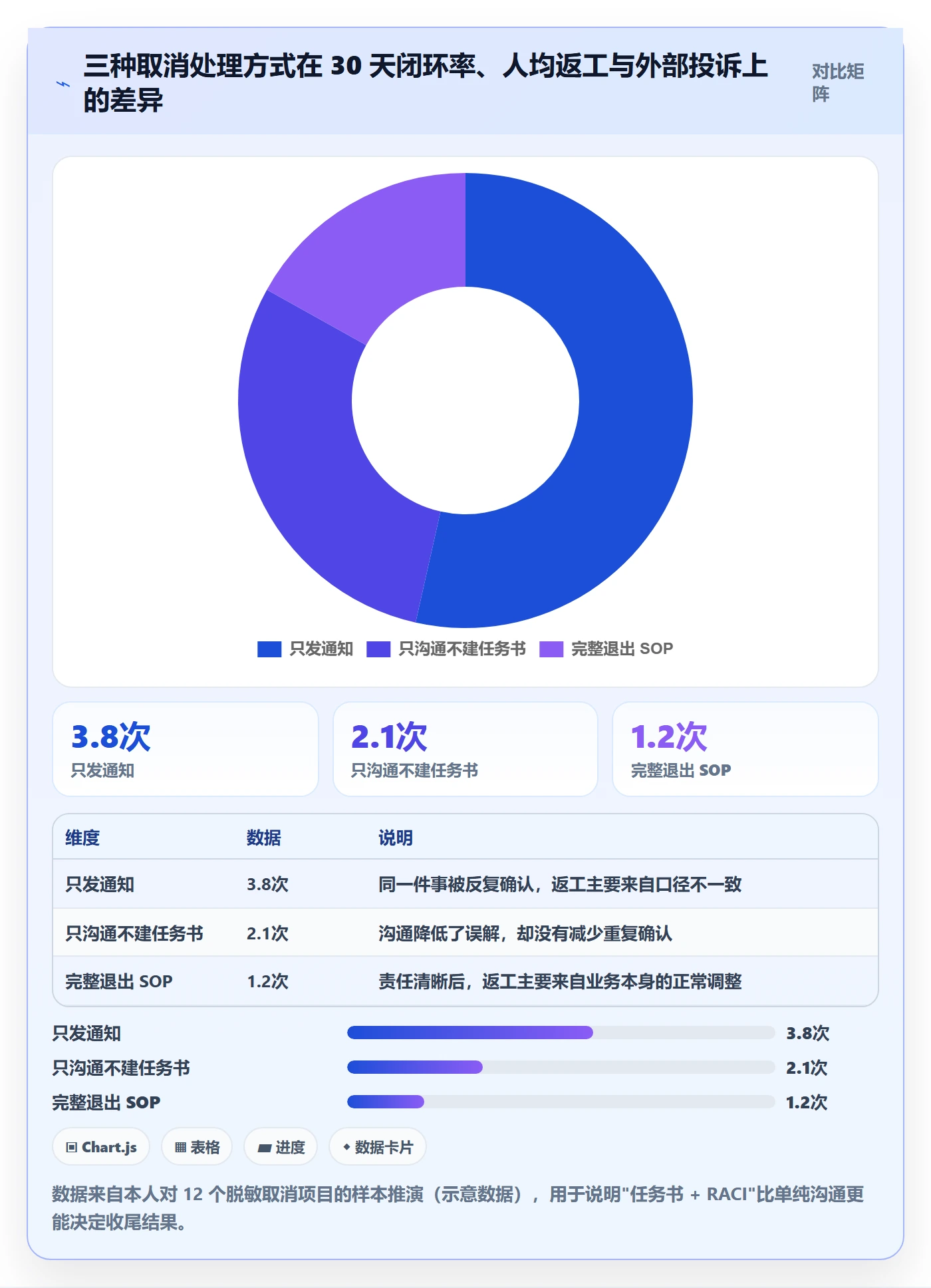Select the 进度 tag chip

coord(281,1147)
